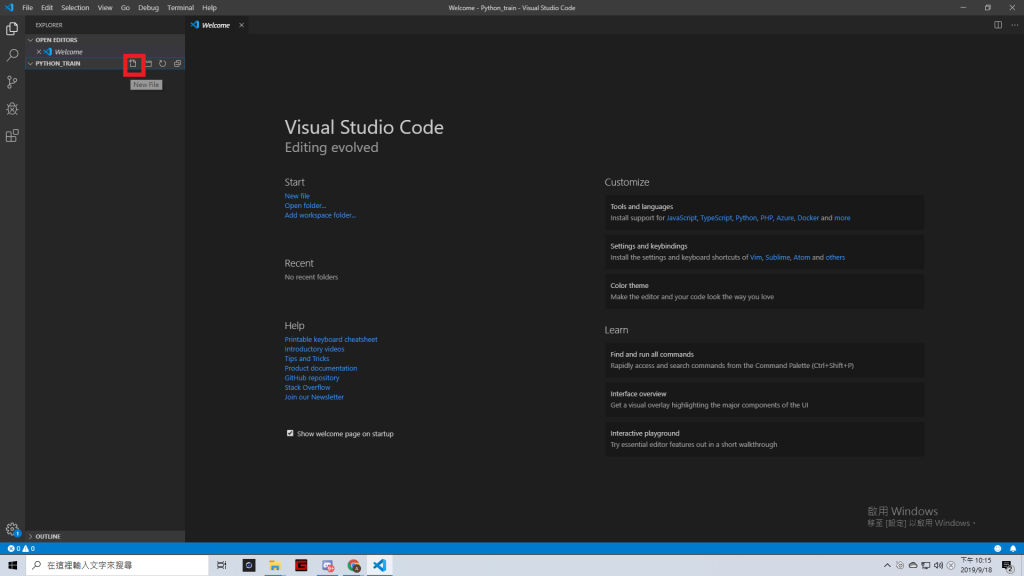Toggle Show welcome page on startup
The height and width of the screenshot is (576, 1024).
click(290, 433)
